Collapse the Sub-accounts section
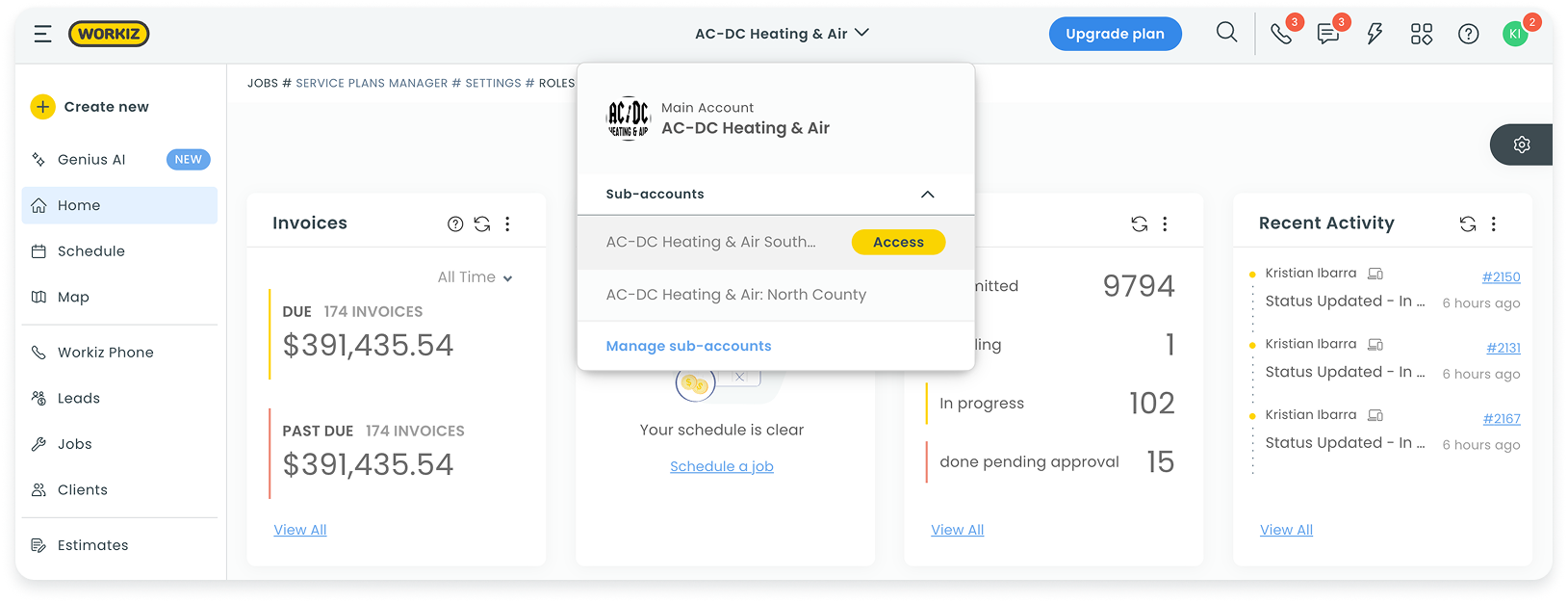The image size is (1568, 603). (x=927, y=195)
